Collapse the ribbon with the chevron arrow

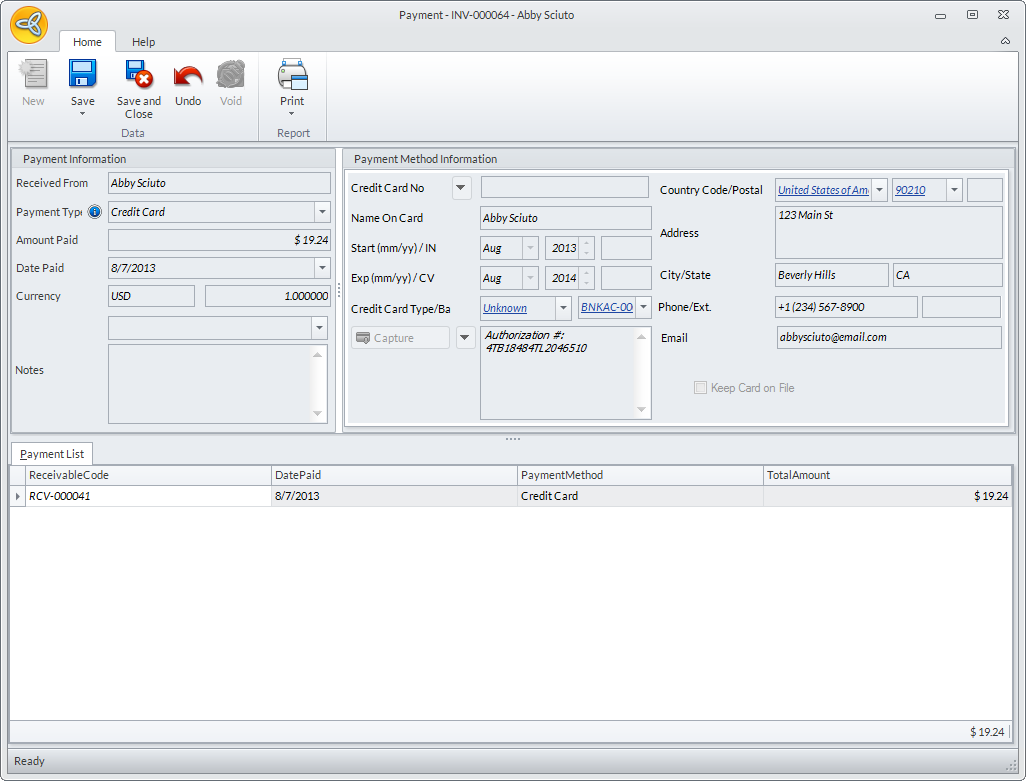1005,42
